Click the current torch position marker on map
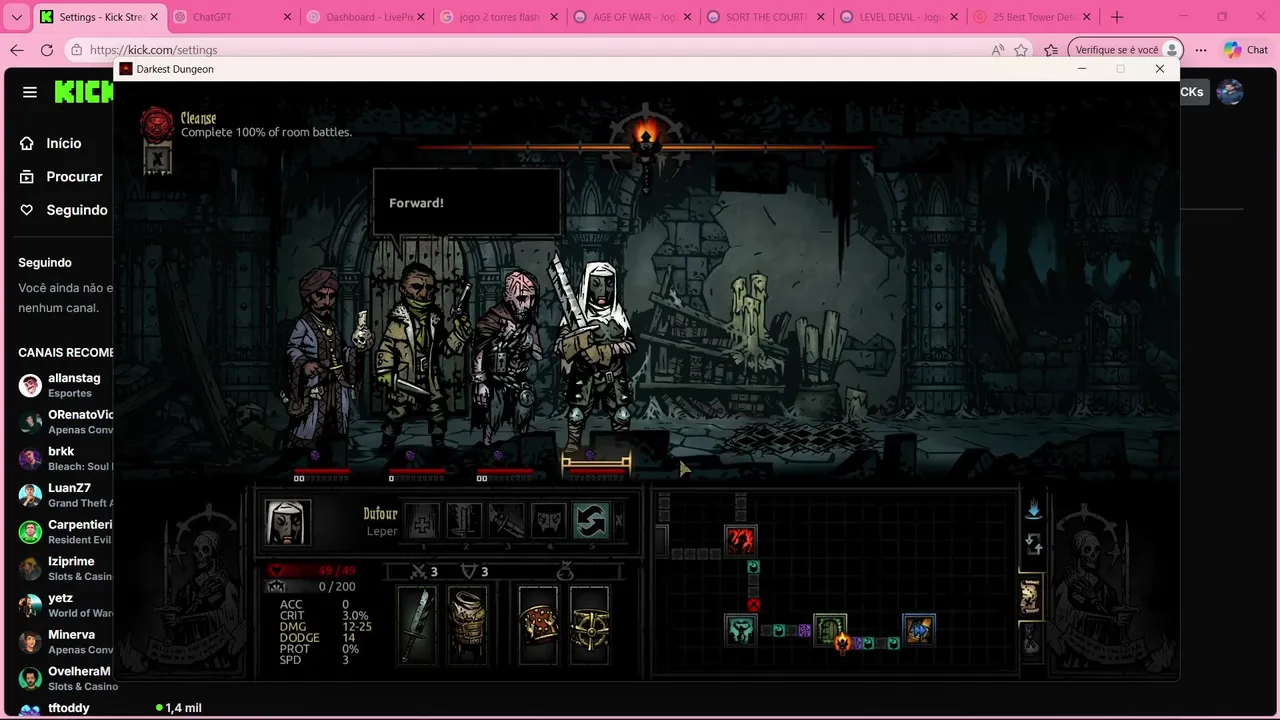The image size is (1280, 720). (x=843, y=642)
